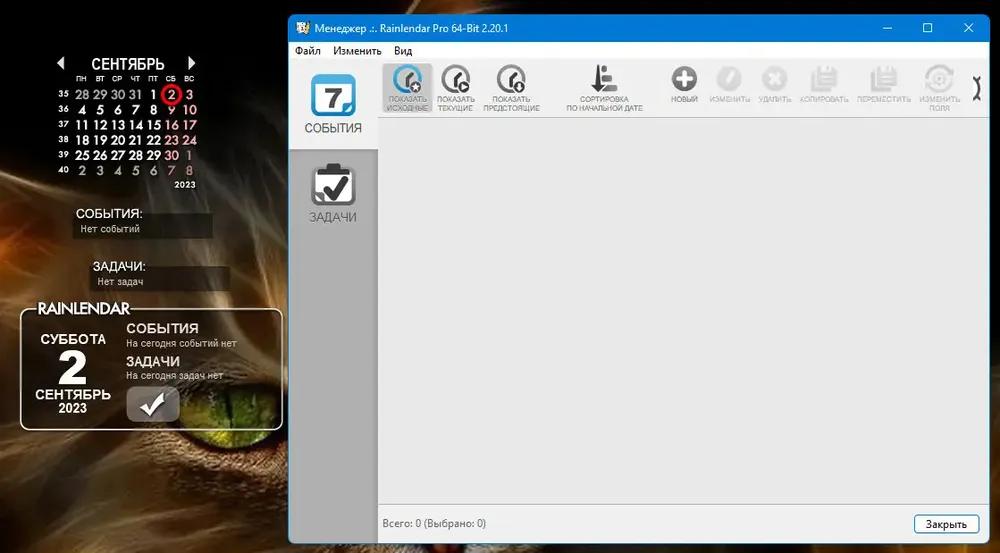Expand the toolbar overflow chevron

[976, 89]
